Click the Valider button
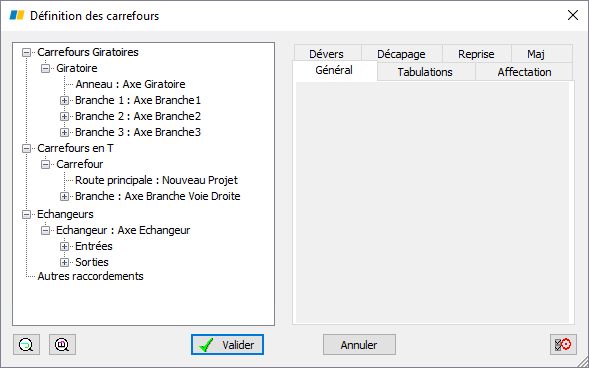The width and height of the screenshot is (589, 368). [x=227, y=344]
